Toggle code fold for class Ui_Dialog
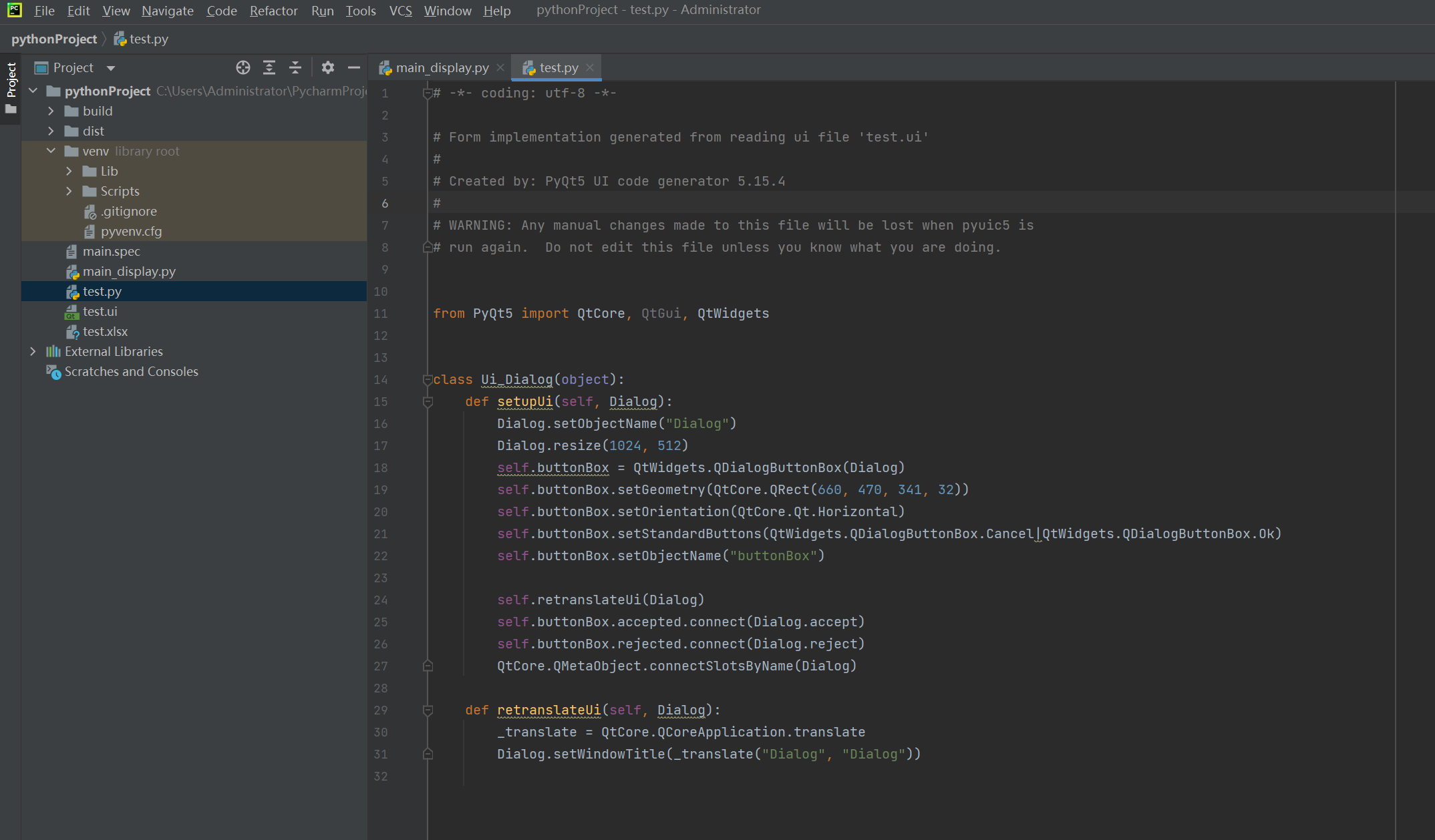This screenshot has height=840, width=1435. (x=428, y=379)
